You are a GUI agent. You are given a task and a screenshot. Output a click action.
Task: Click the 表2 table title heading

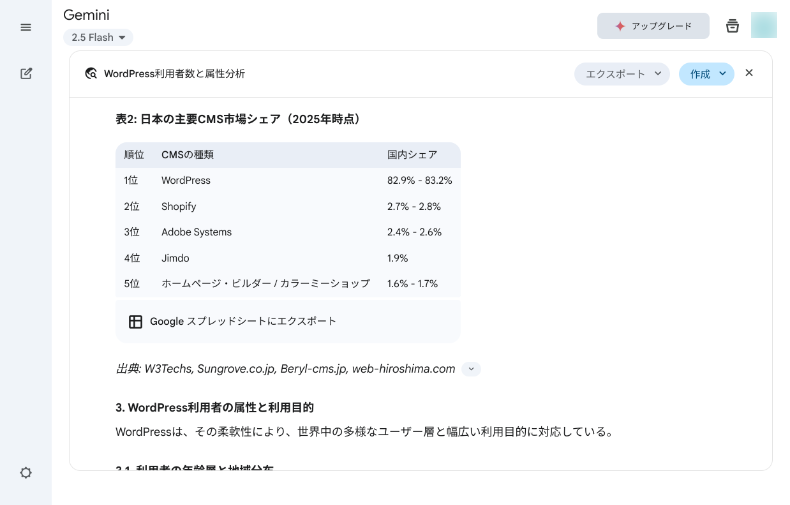239,119
